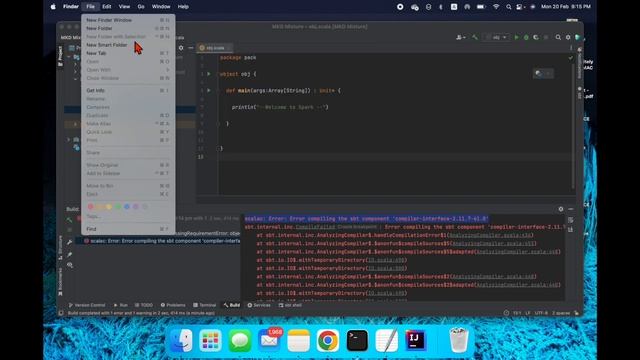Viewport: 640px width, 360px height.
Task: Click the eye filter icon in Build sidebar
Action: click(x=70, y=265)
